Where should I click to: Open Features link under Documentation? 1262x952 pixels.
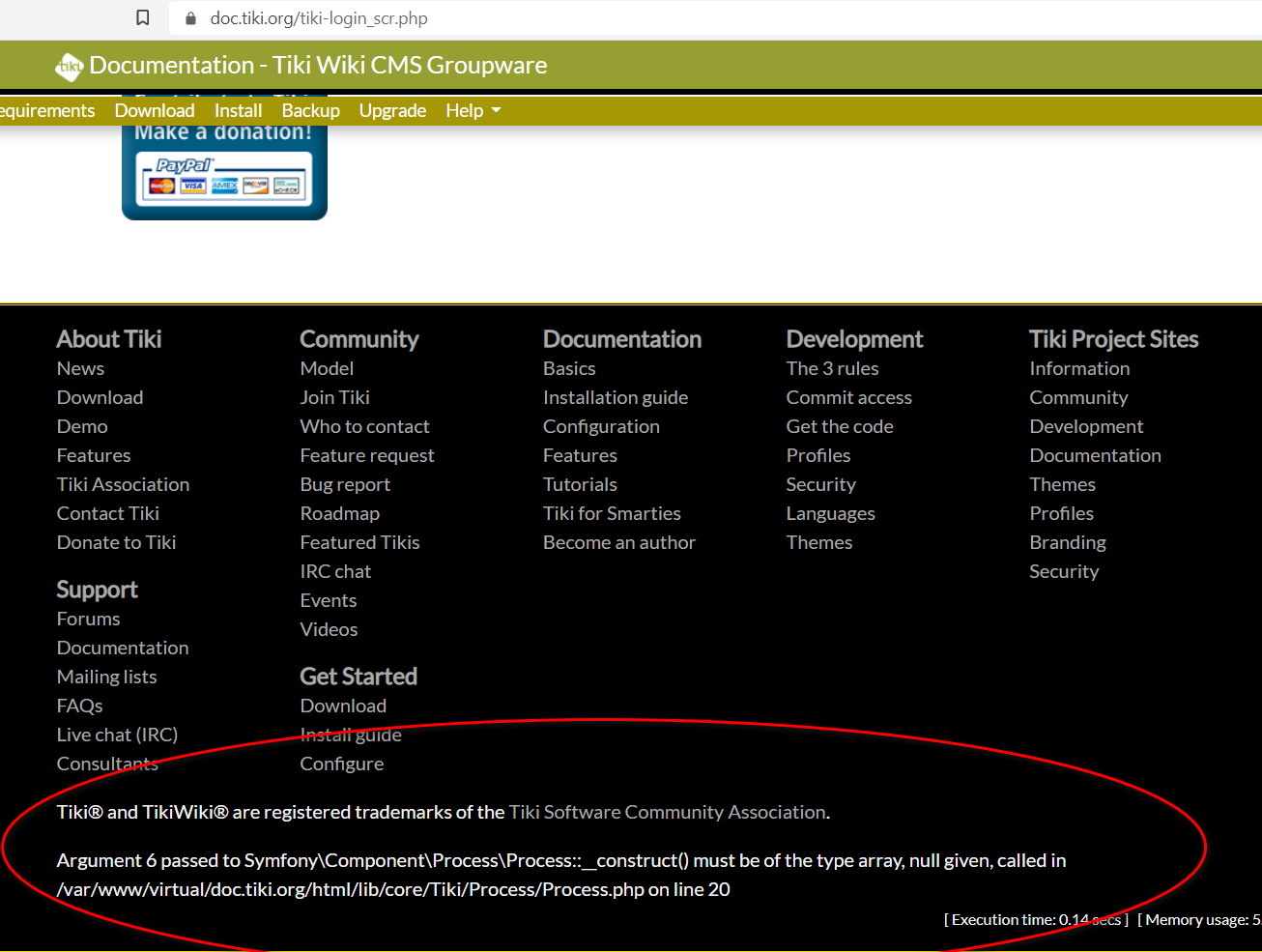coord(580,455)
